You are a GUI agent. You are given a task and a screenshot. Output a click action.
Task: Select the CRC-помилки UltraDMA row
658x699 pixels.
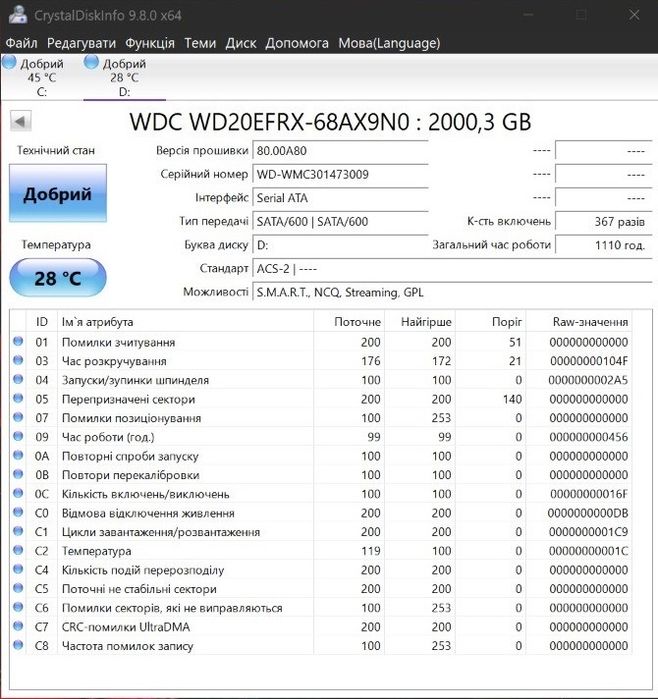click(321, 626)
